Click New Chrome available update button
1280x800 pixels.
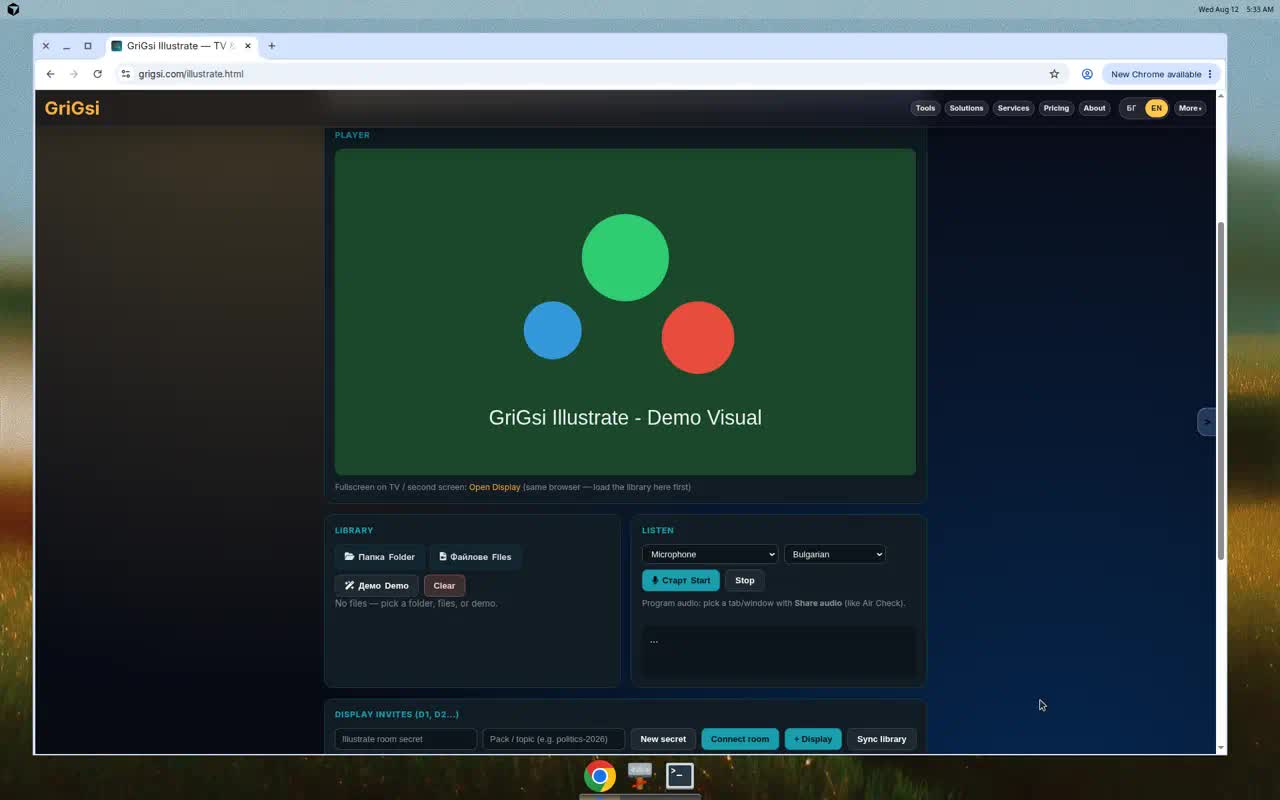(1161, 74)
